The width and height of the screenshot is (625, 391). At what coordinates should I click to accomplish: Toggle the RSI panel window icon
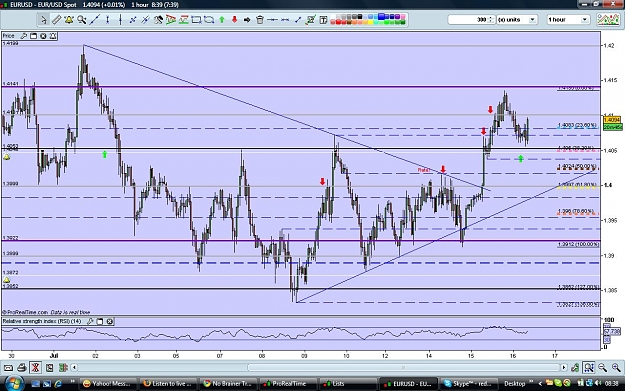[x=100, y=321]
